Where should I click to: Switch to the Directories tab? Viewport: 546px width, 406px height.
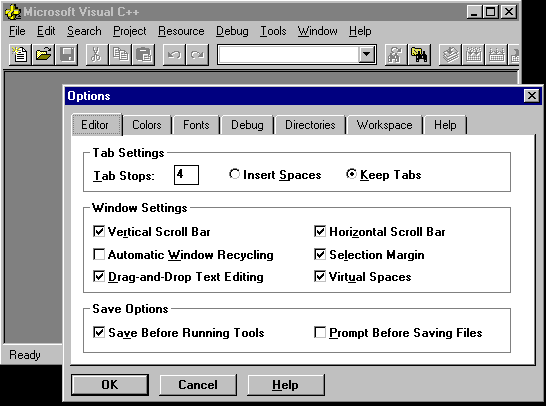310,125
